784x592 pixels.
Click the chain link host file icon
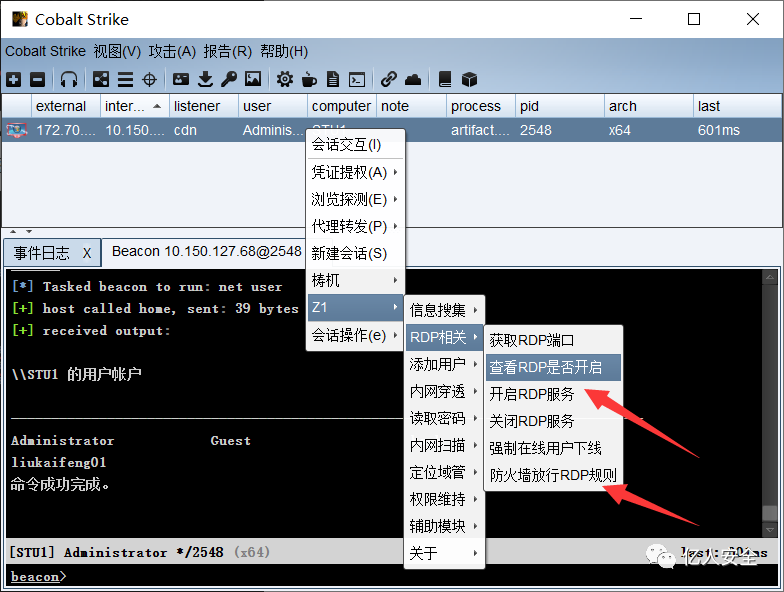388,79
